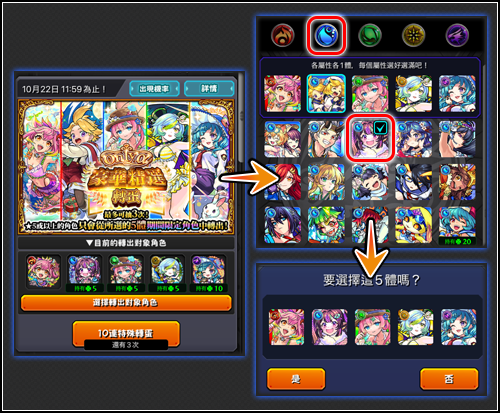Click the ▼目前的轉出對象角色 header
This screenshot has height=413, width=500.
click(x=126, y=243)
